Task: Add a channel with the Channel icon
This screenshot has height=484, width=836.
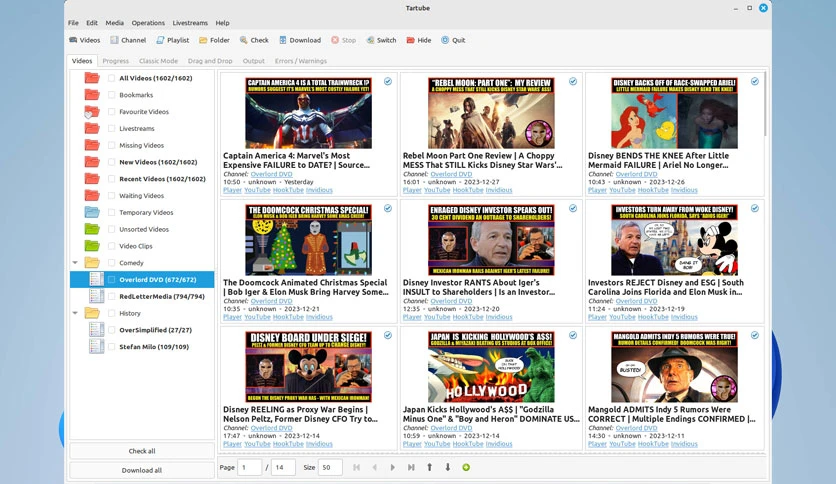Action: click(114, 40)
